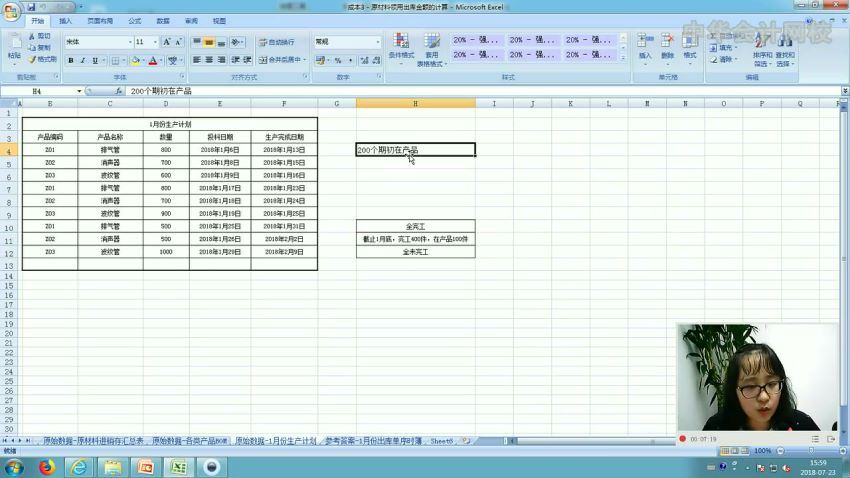Click the zoom slider in status bar
The image size is (850, 478).
(x=812, y=450)
